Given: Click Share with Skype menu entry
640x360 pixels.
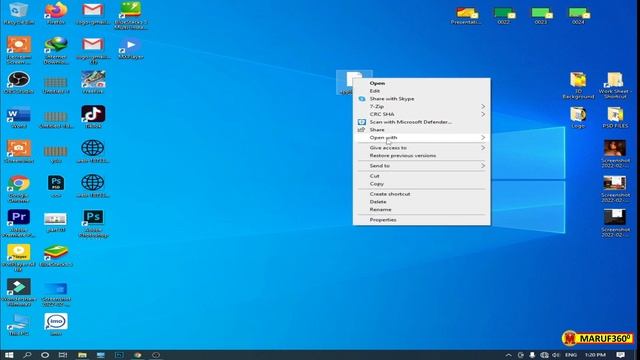Looking at the screenshot, I should (422, 99).
